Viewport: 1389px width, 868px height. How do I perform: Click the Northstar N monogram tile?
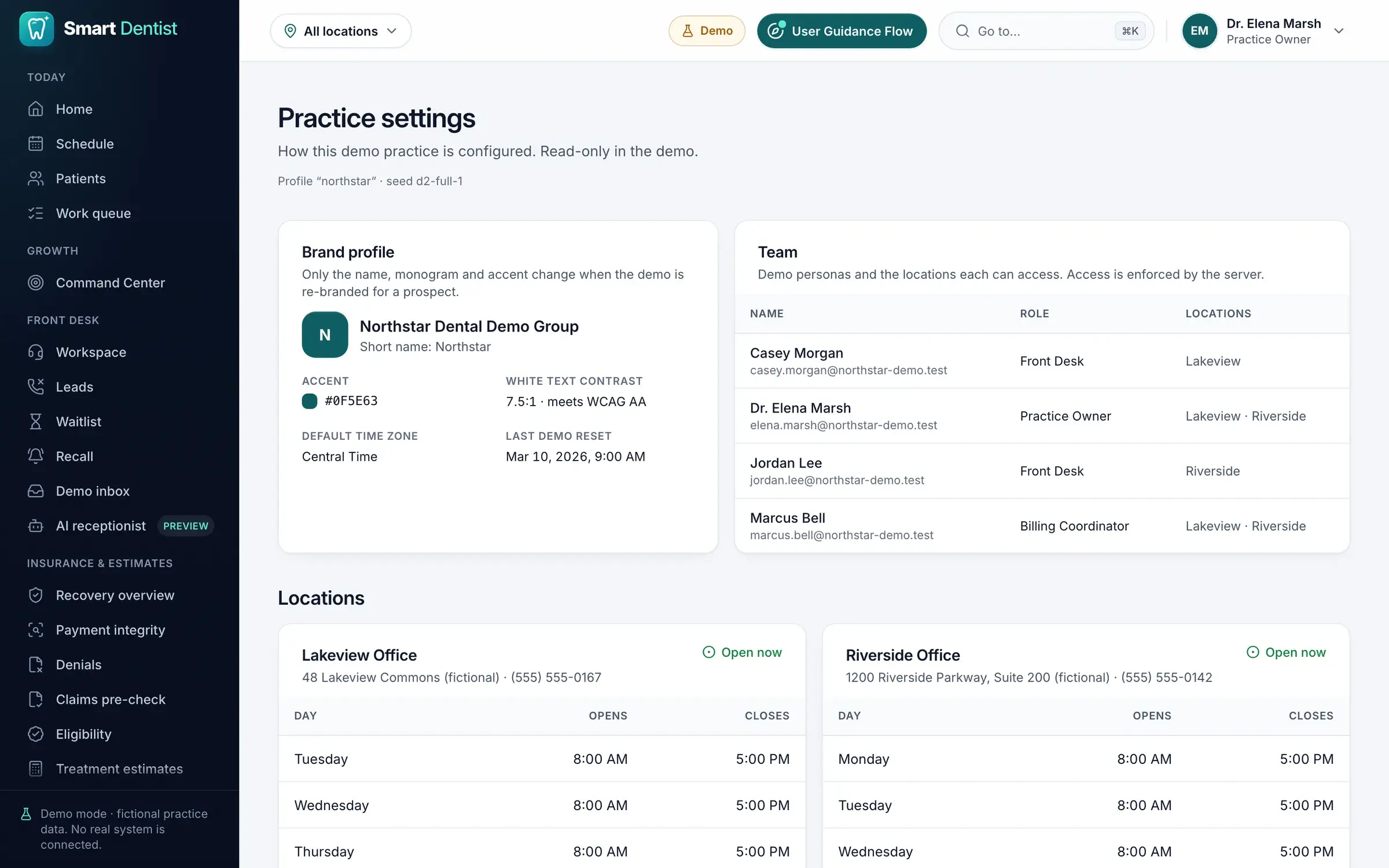325,334
